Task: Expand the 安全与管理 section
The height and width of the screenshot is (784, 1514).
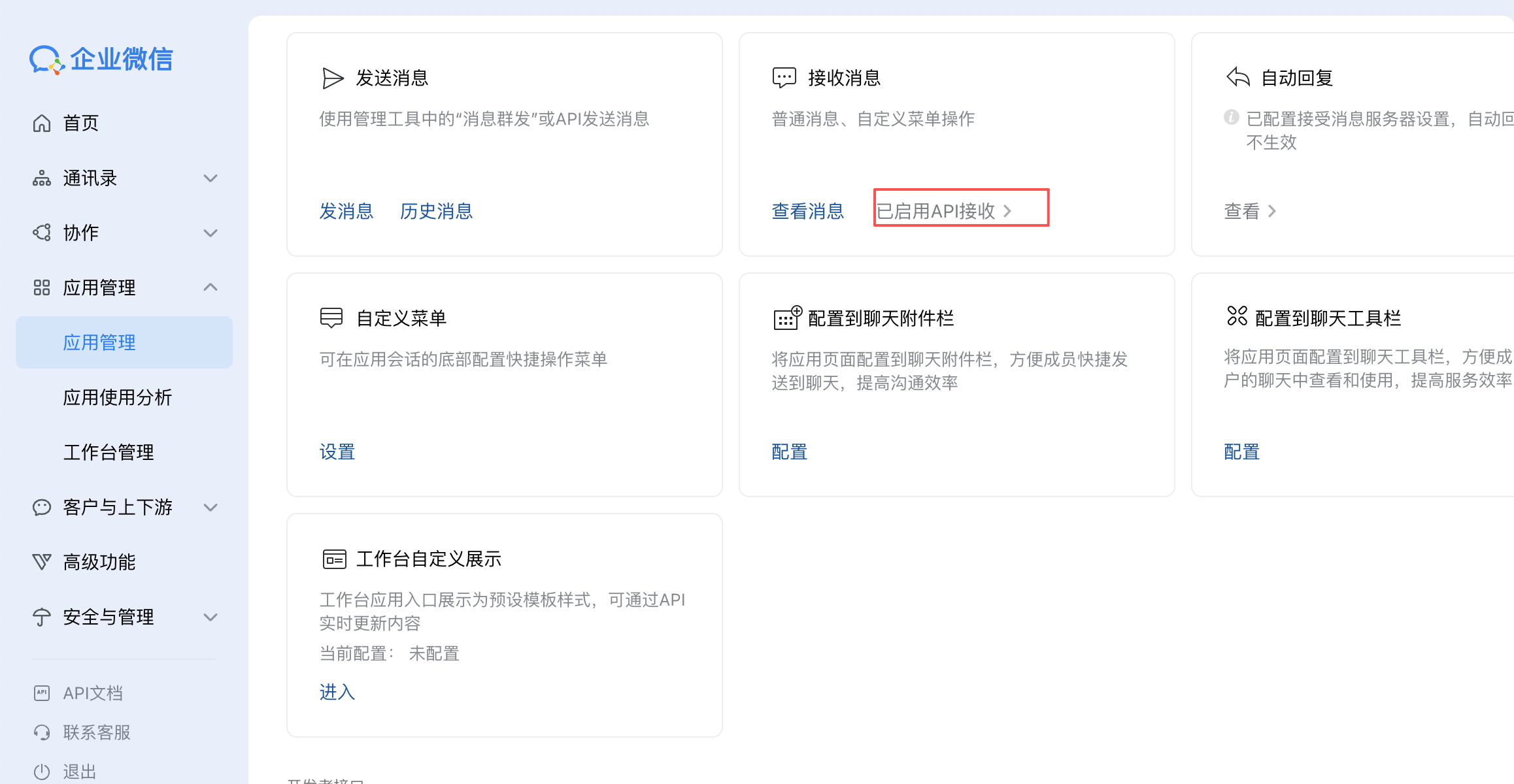Action: [x=210, y=617]
